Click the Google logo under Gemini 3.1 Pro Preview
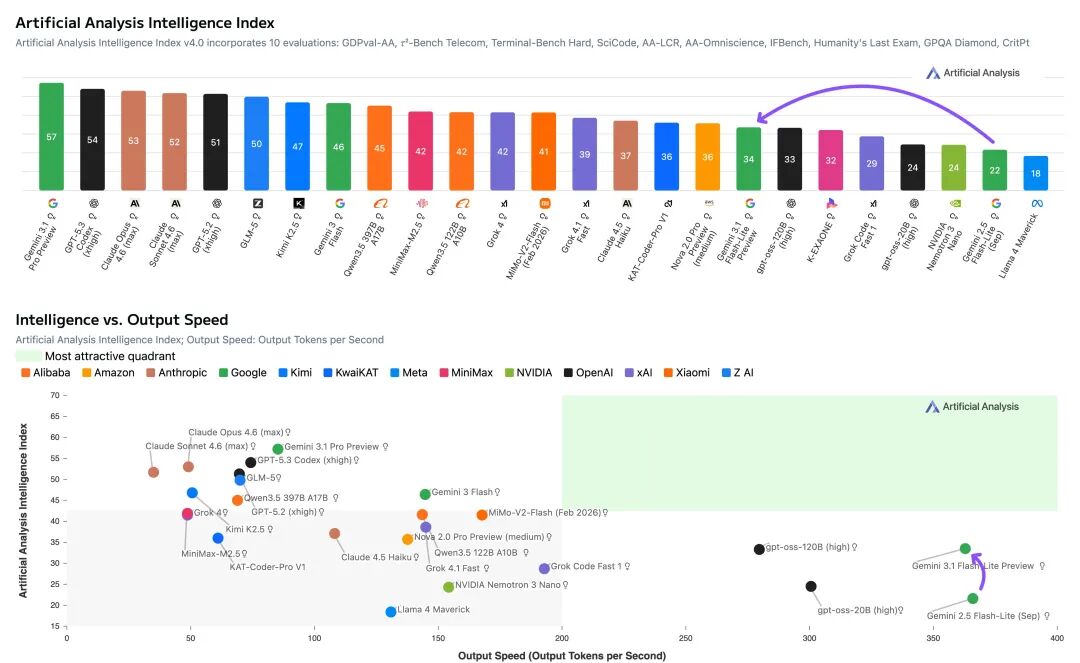This screenshot has width=1080, height=663. (x=52, y=203)
